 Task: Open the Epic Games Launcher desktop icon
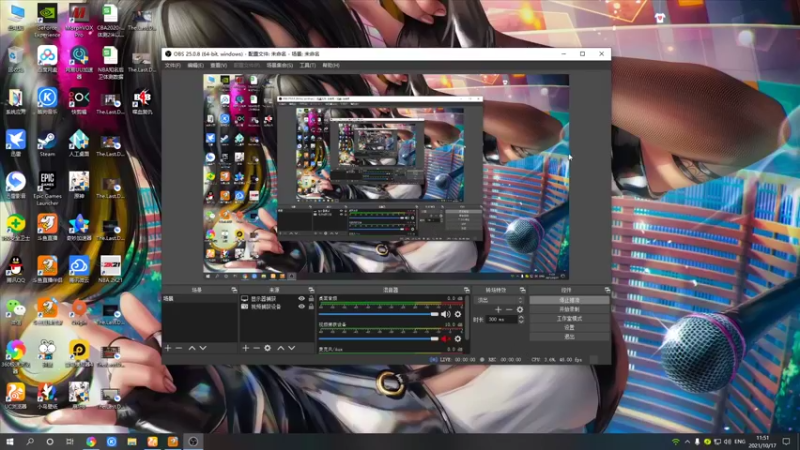click(47, 188)
